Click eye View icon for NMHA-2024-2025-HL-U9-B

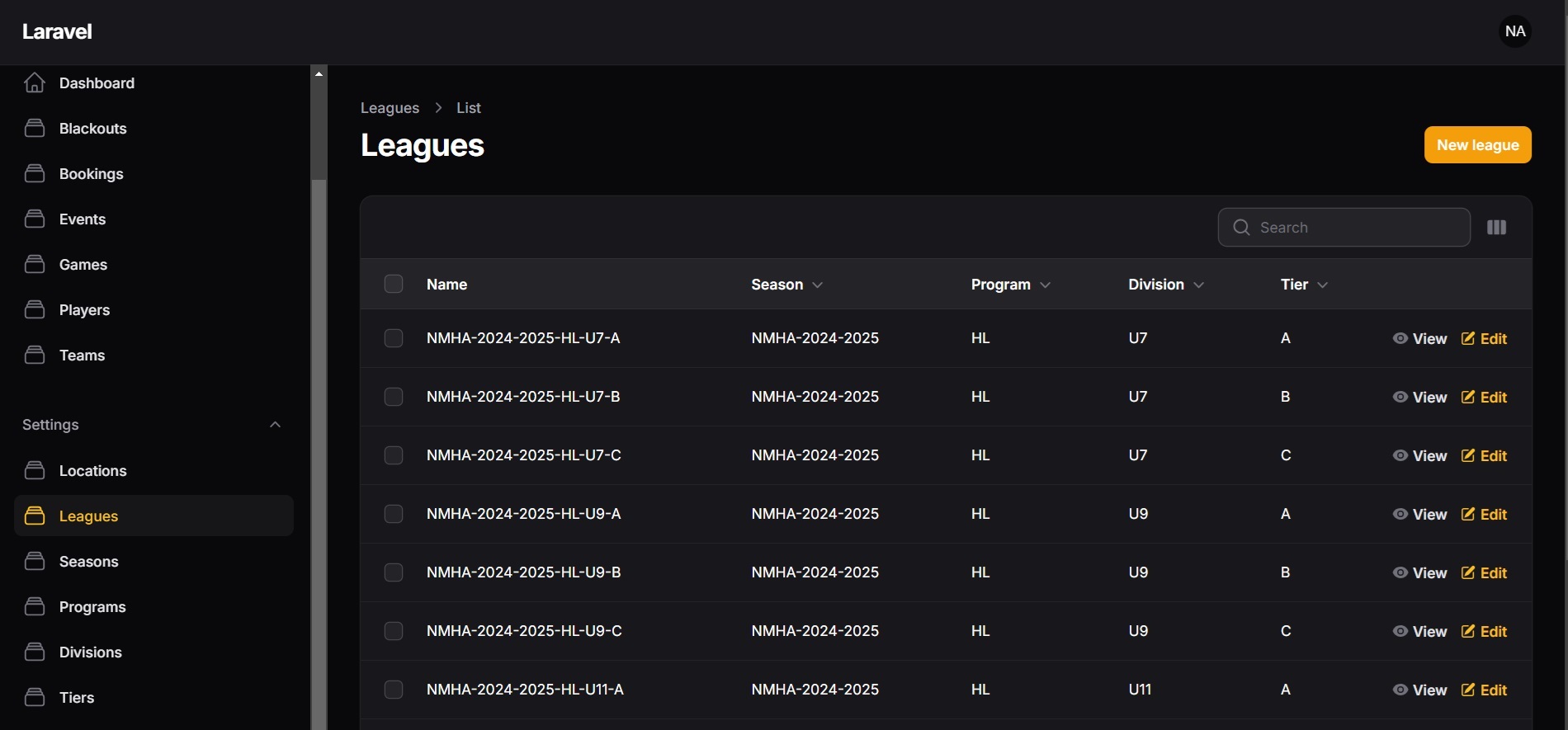(x=1400, y=572)
